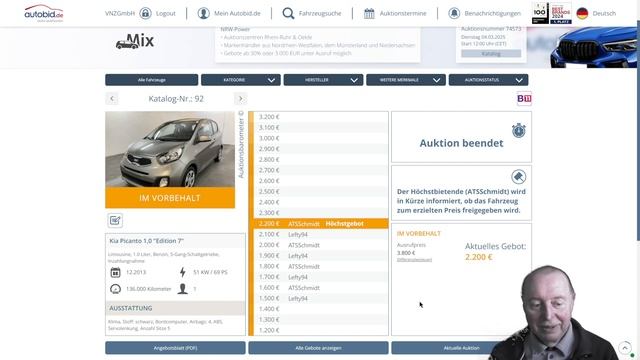Click the German flag language icon
The height and width of the screenshot is (360, 640).
(x=582, y=13)
